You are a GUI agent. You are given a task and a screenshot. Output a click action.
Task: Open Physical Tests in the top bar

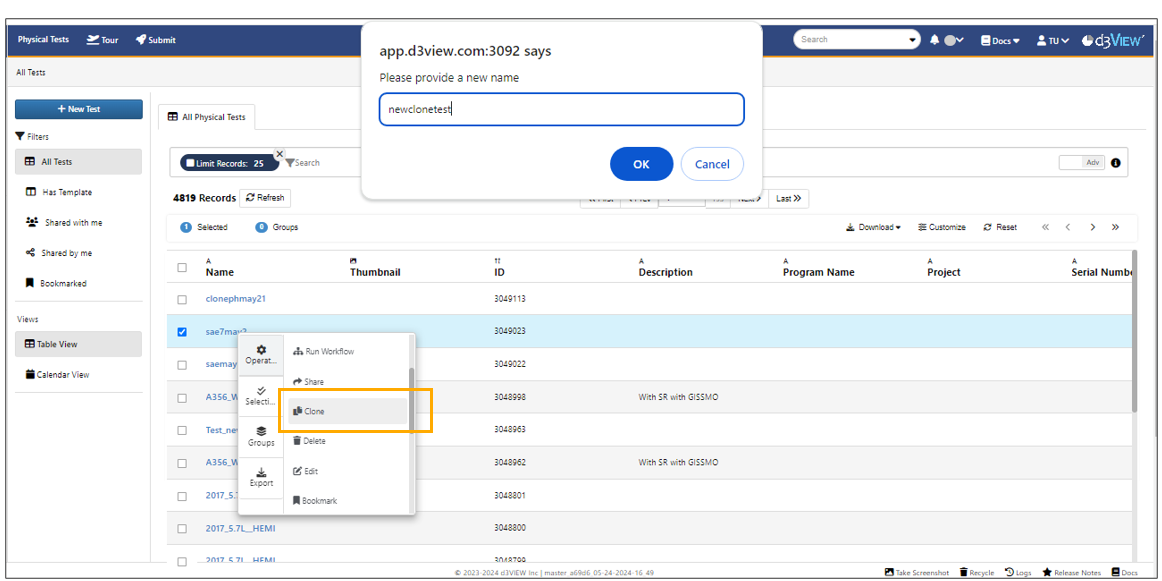click(x=44, y=40)
